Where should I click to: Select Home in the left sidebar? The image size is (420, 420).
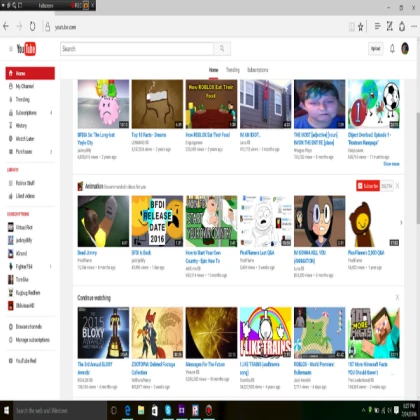click(30, 73)
